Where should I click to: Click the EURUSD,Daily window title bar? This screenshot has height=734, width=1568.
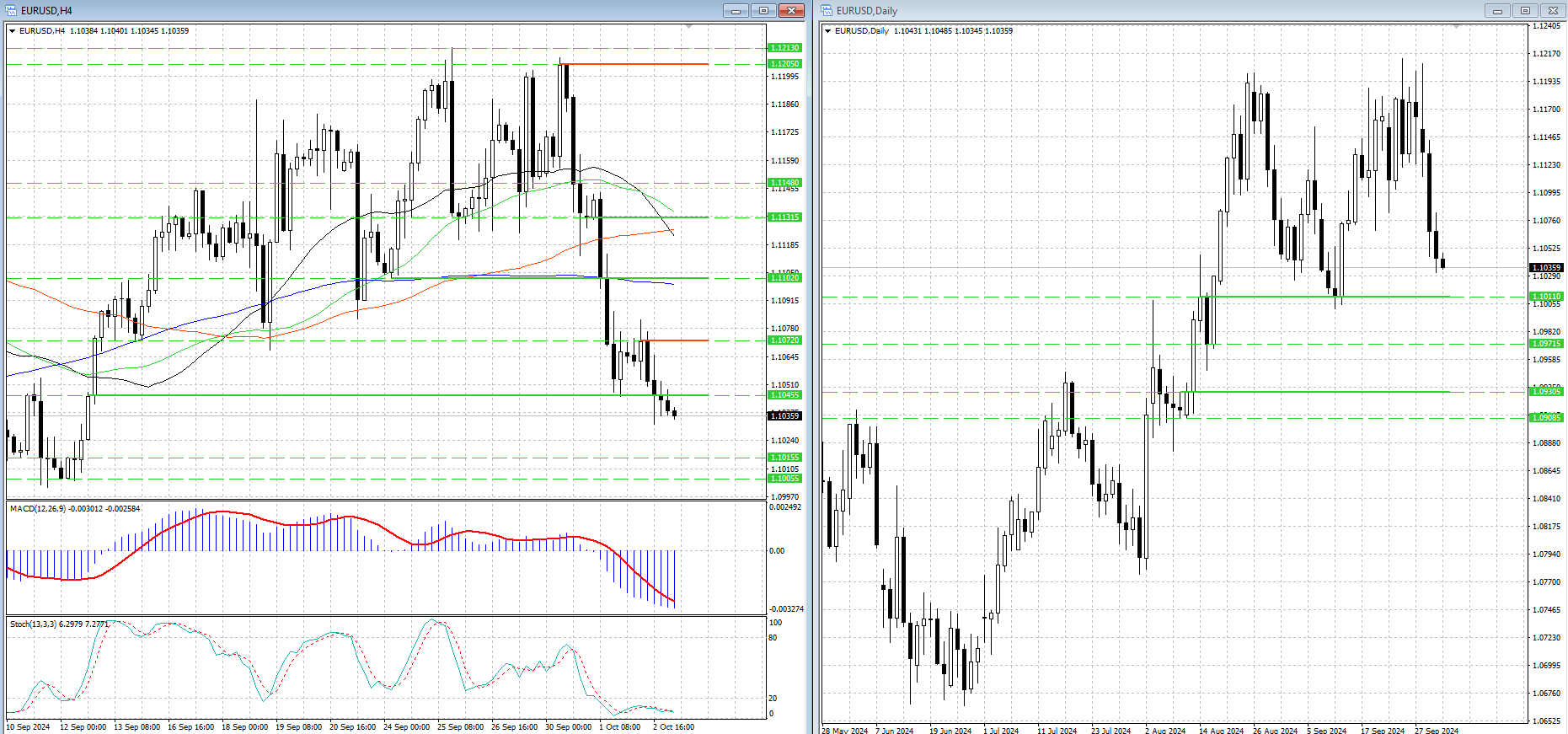tap(1137, 11)
